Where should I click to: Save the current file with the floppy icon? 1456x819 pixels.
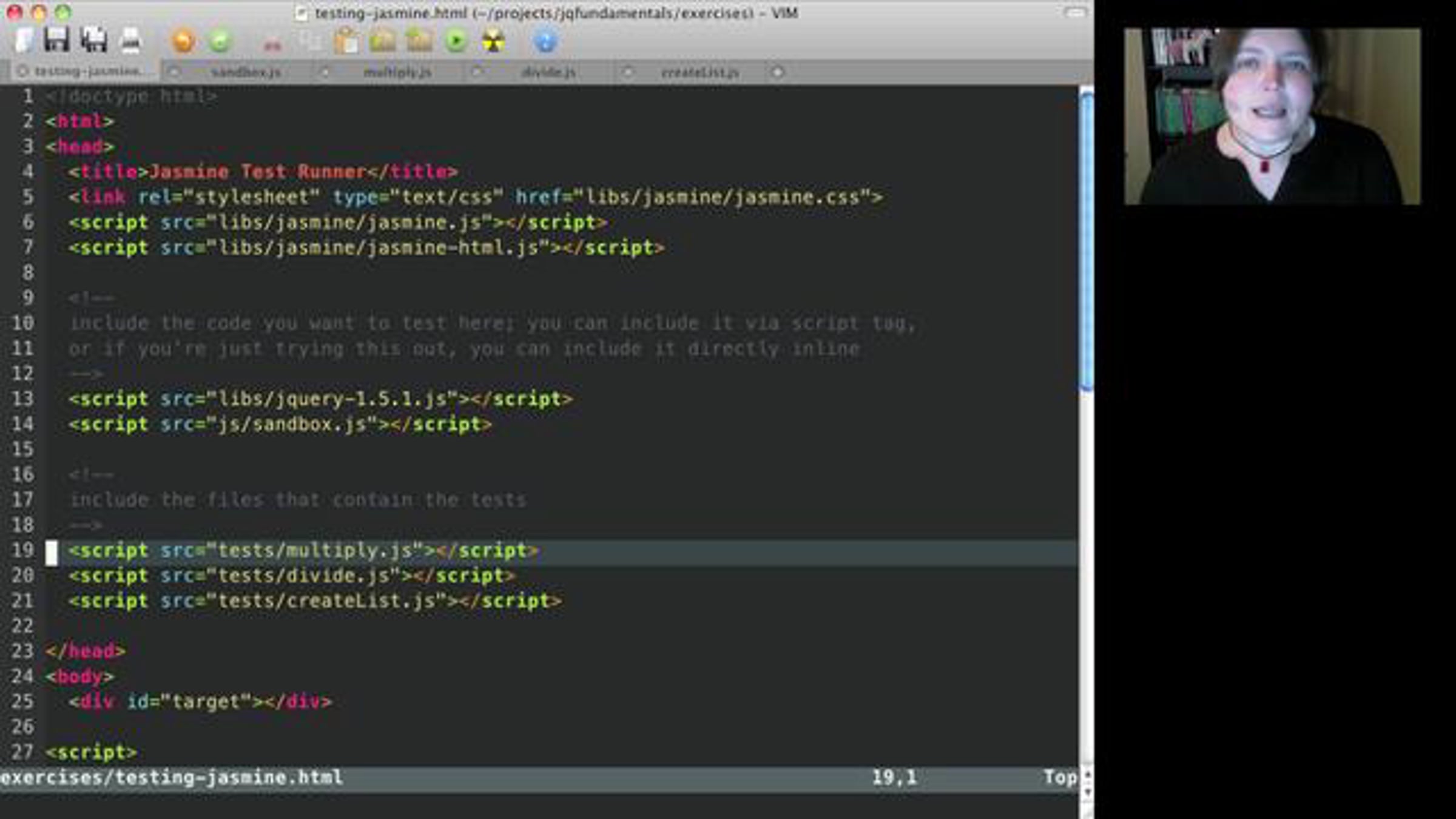point(57,41)
